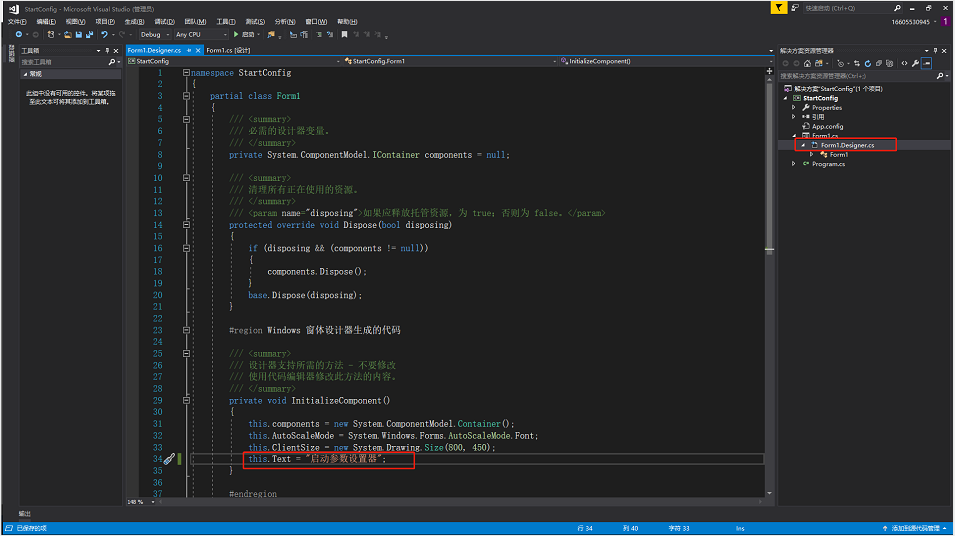Select Form1.Designer.cs in Solution Explorer

tap(847, 145)
